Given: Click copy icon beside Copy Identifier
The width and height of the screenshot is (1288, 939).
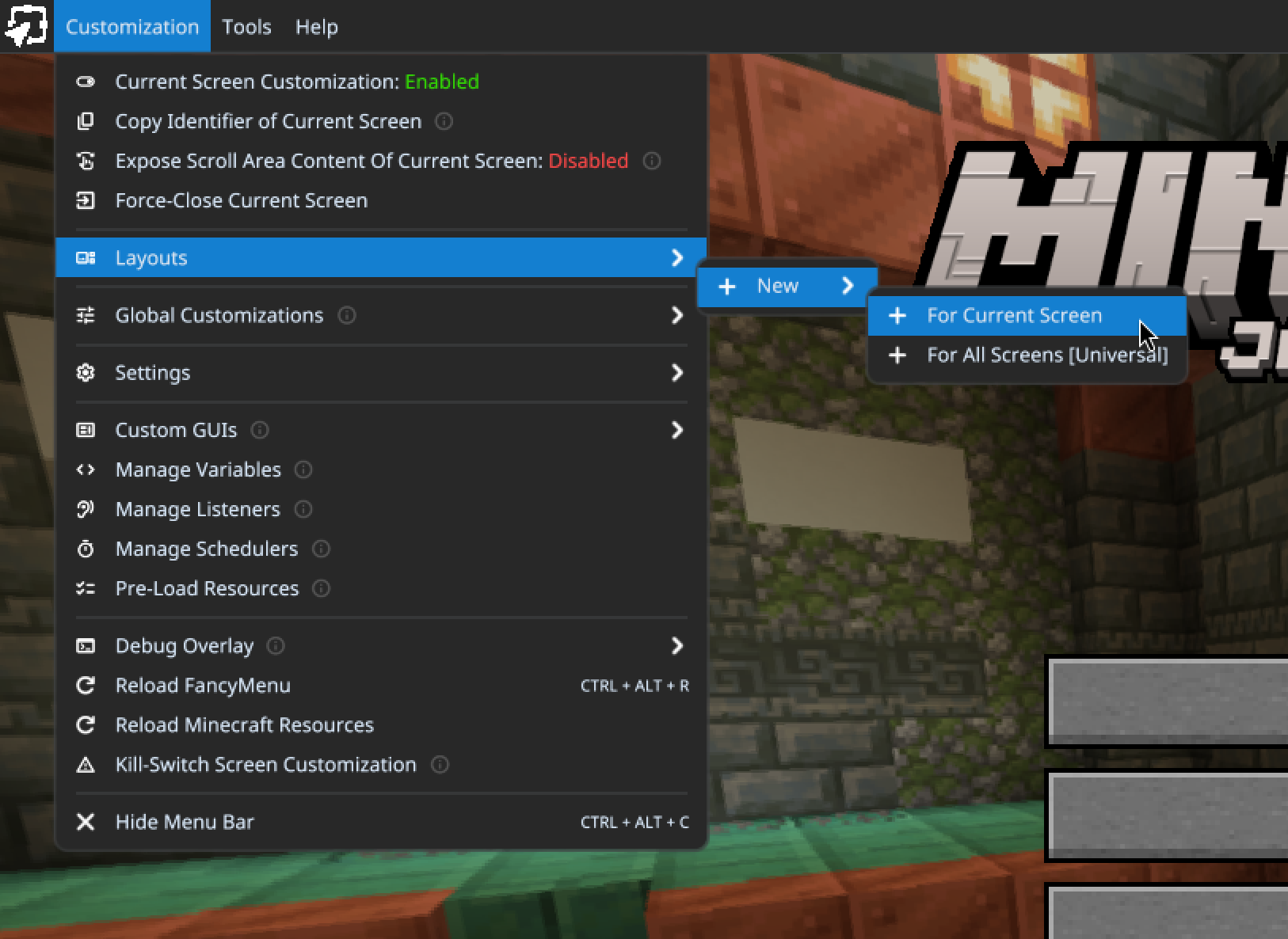Looking at the screenshot, I should 86,121.
